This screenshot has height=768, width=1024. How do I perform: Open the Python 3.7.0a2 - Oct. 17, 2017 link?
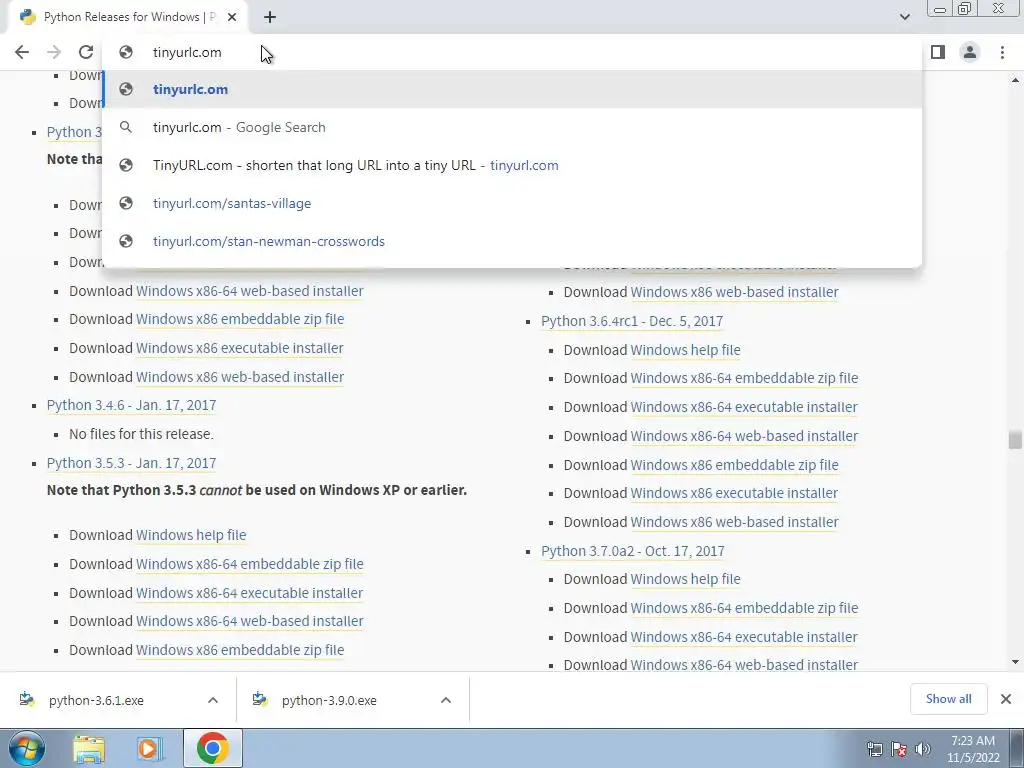[x=633, y=551]
